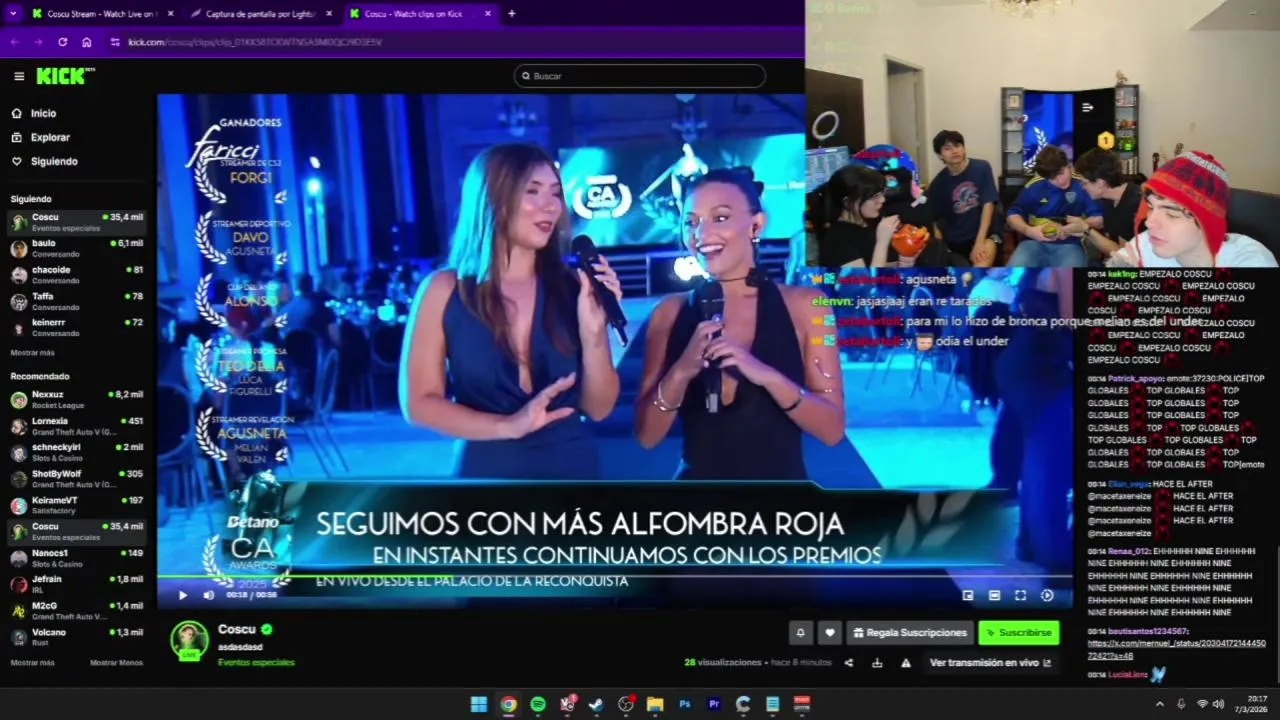
Task: Open a new browser tab
Action: (x=512, y=14)
